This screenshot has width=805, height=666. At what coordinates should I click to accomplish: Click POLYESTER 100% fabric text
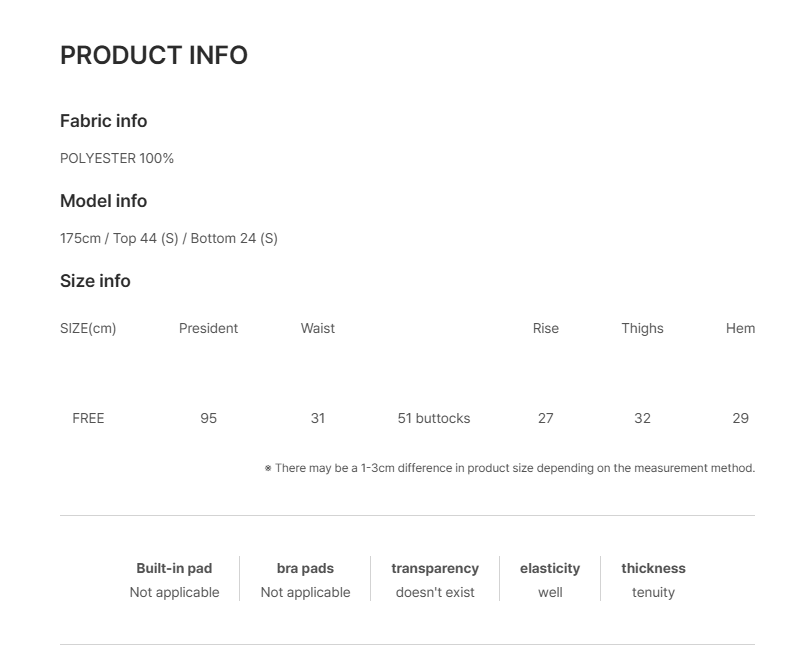[x=117, y=158]
